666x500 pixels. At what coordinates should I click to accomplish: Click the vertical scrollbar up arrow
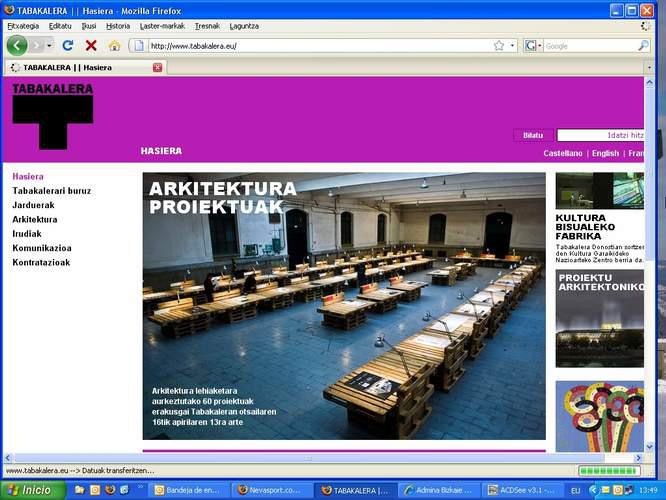pos(649,83)
